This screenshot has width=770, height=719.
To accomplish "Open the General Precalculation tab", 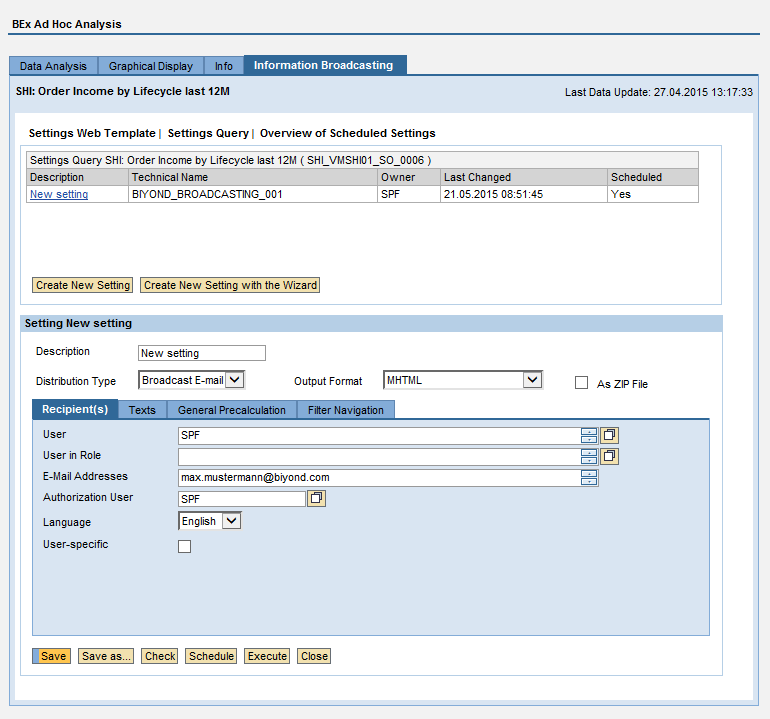I will click(x=231, y=410).
